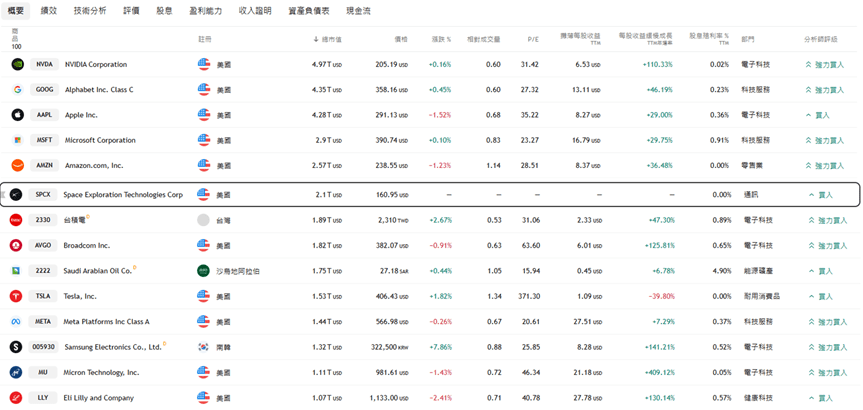Sort by the 分析師評級 column header

coord(820,39)
